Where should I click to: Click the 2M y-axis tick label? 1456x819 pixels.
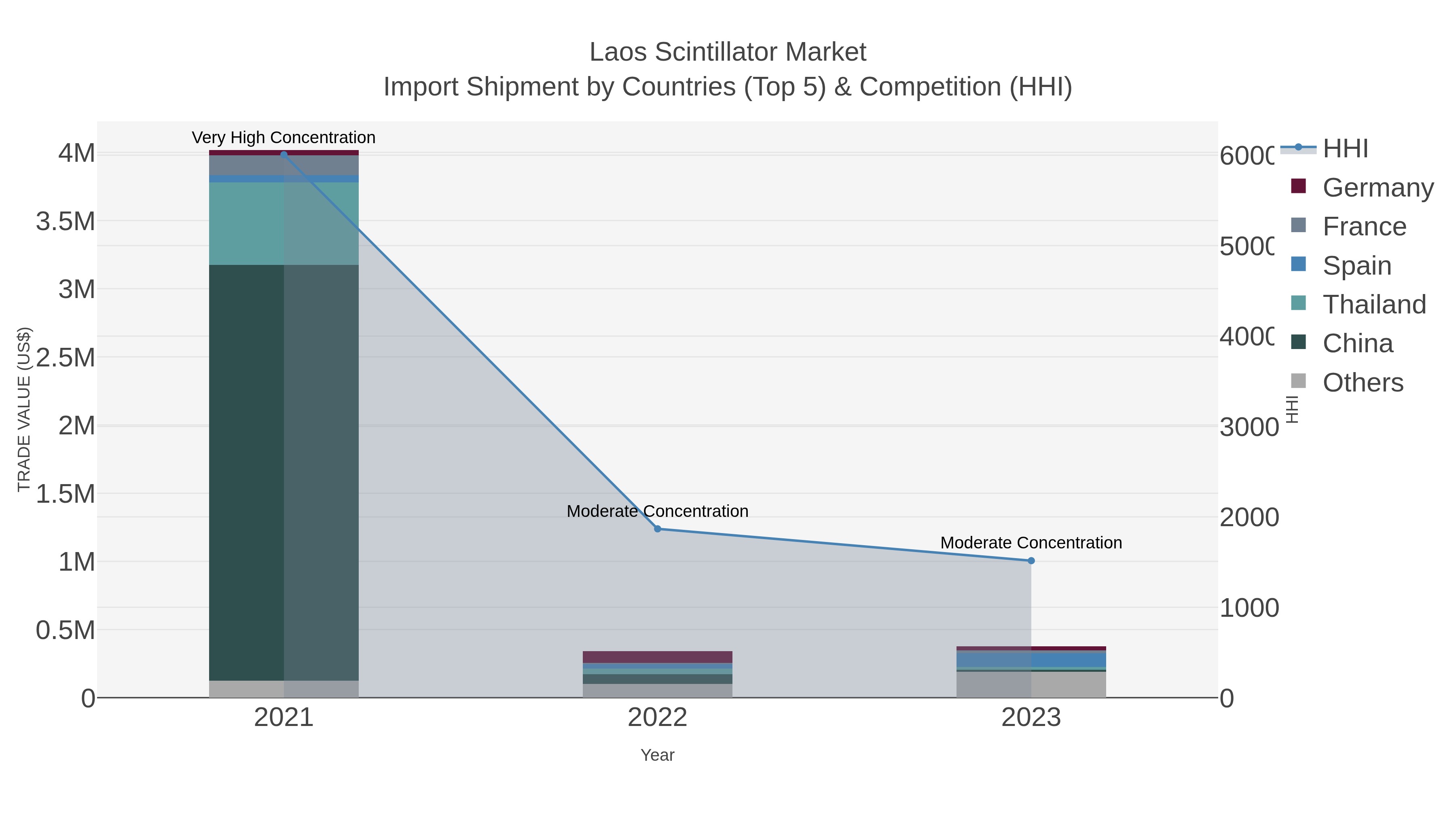point(77,425)
